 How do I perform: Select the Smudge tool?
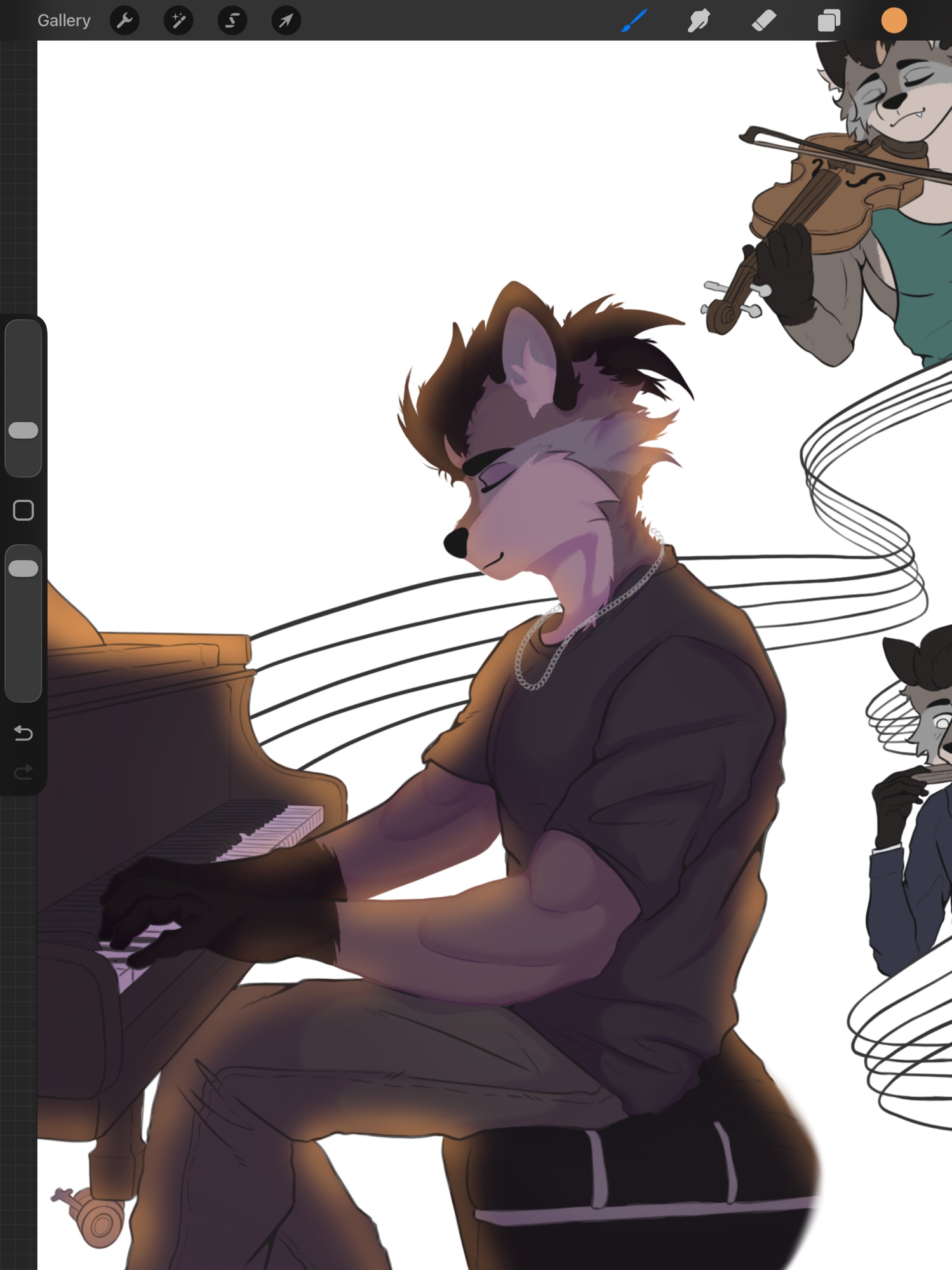coord(699,21)
